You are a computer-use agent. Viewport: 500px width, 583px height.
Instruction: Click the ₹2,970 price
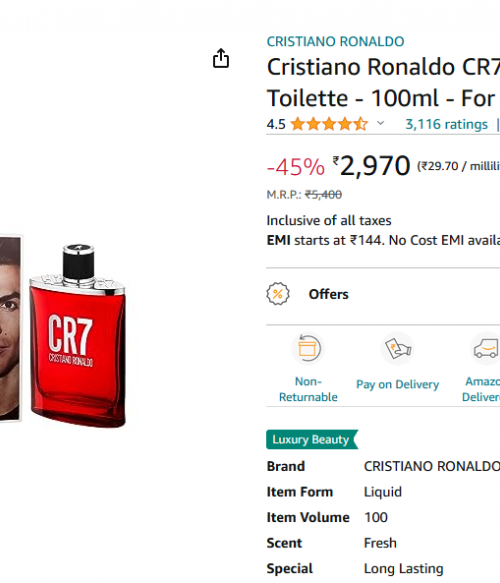coord(371,165)
